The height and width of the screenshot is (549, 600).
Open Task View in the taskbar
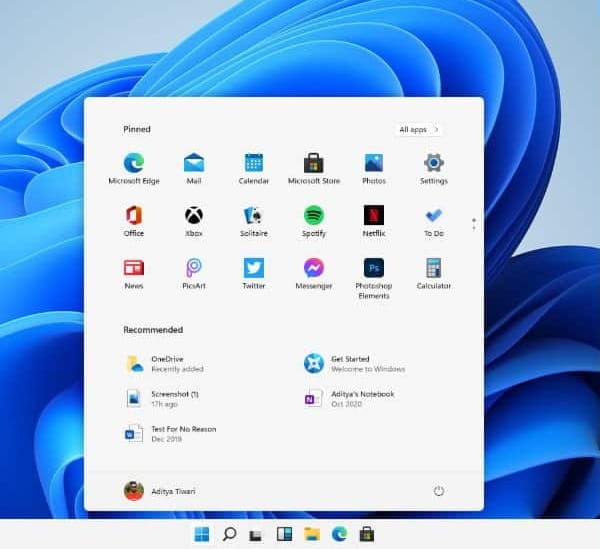pos(256,535)
